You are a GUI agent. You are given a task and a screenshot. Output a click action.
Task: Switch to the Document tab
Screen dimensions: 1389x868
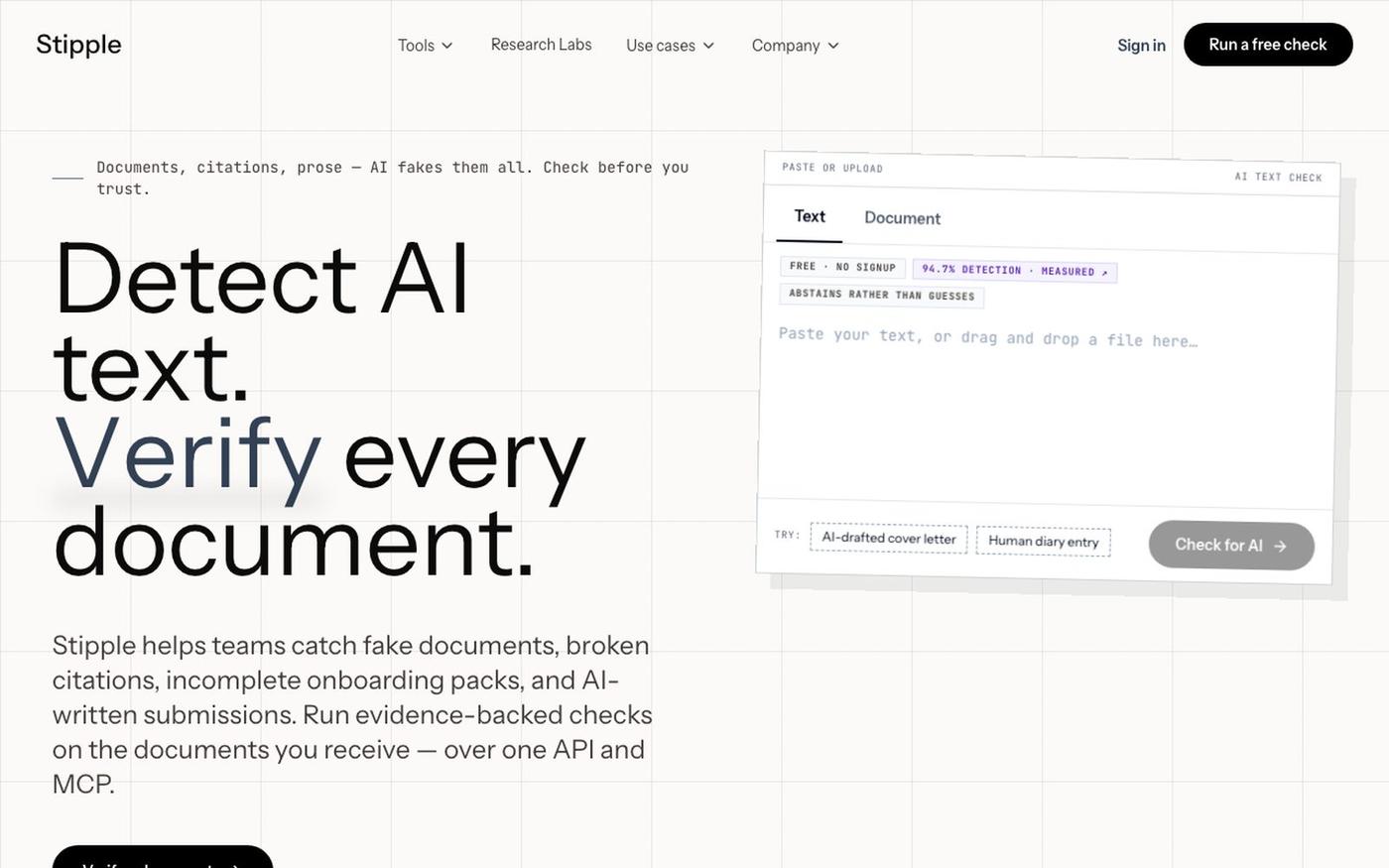click(902, 218)
